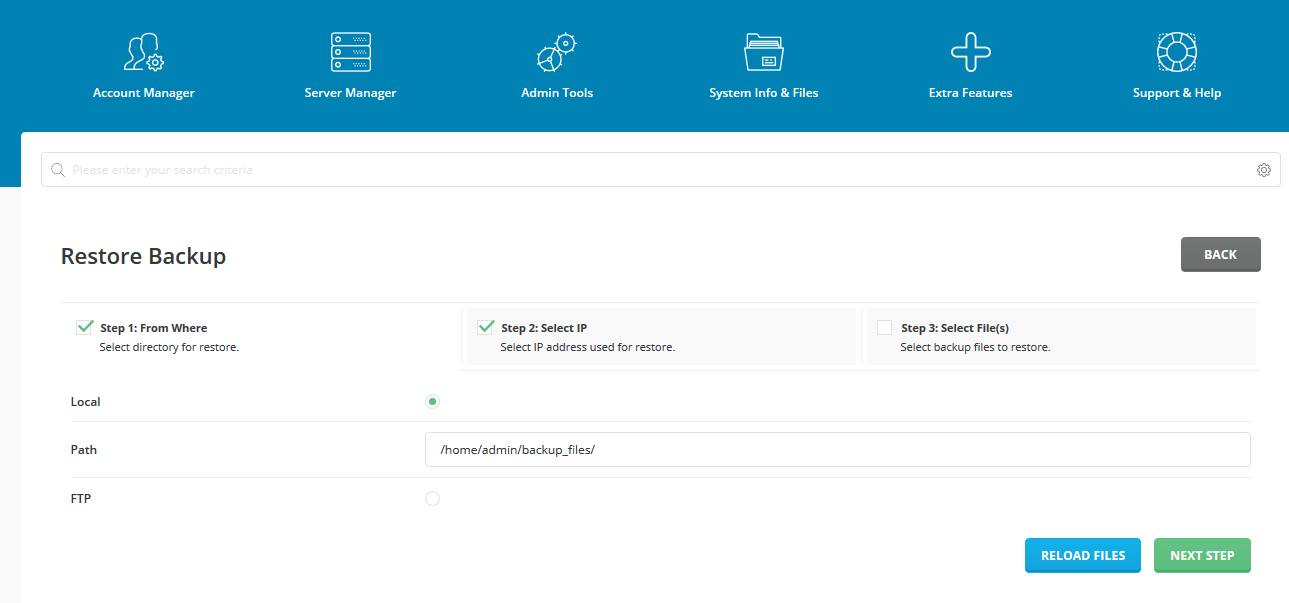The image size is (1289, 603).
Task: Toggle the Step 3 Select File(s) checkbox
Action: point(884,327)
